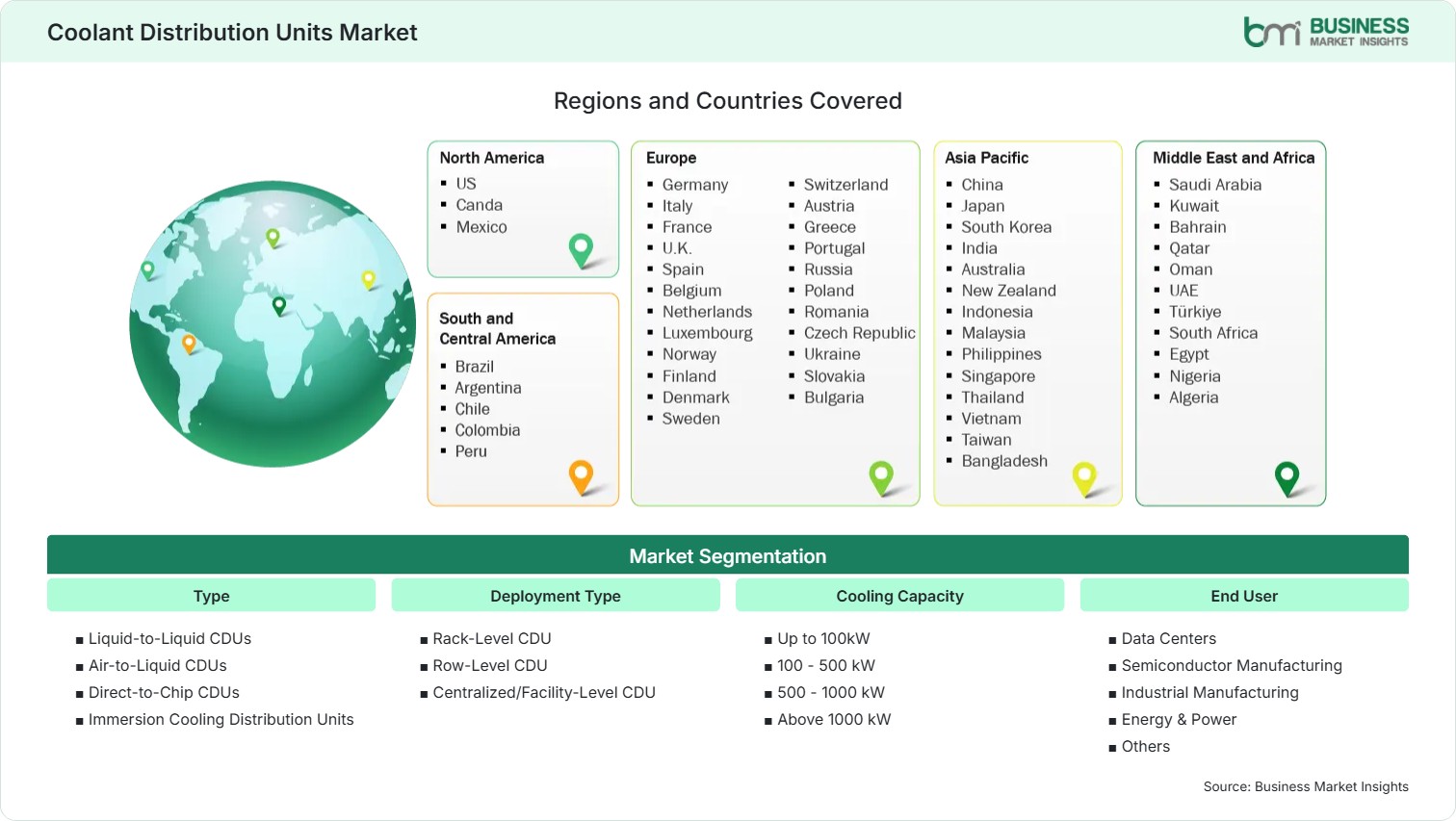The height and width of the screenshot is (821, 1456).
Task: Click the green pin in North America card
Action: (581, 250)
